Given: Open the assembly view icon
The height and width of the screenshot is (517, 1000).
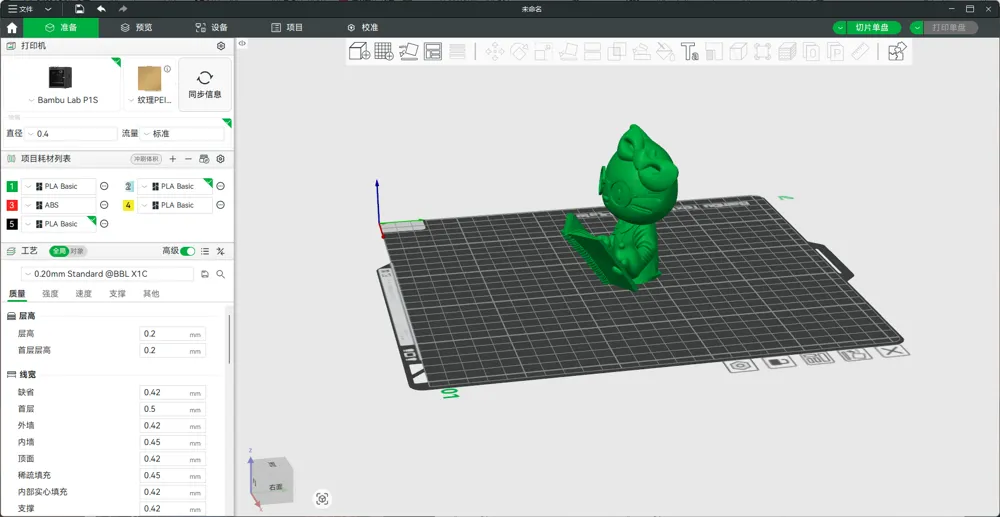Looking at the screenshot, I should [897, 51].
